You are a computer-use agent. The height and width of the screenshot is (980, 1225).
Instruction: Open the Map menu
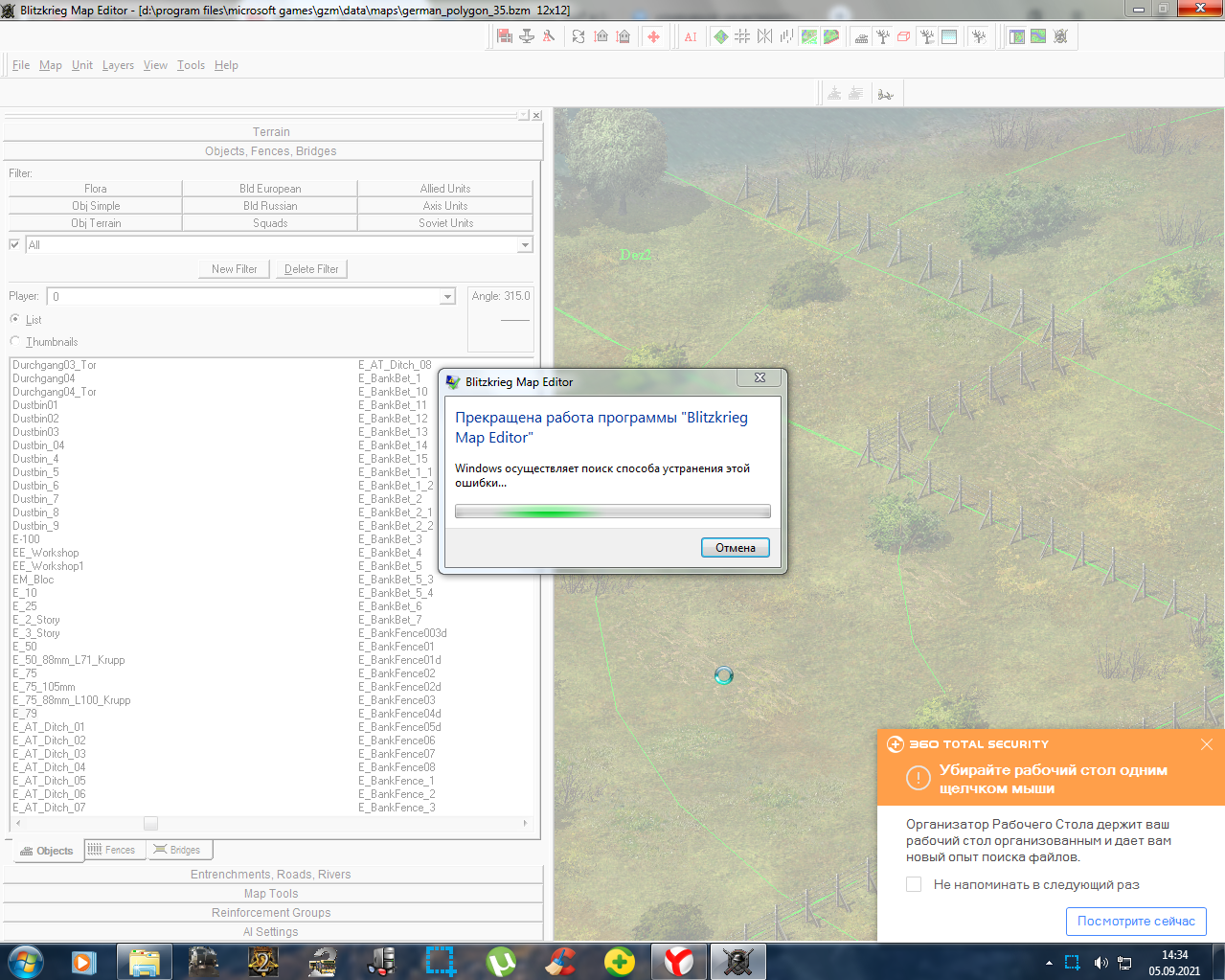[51, 65]
